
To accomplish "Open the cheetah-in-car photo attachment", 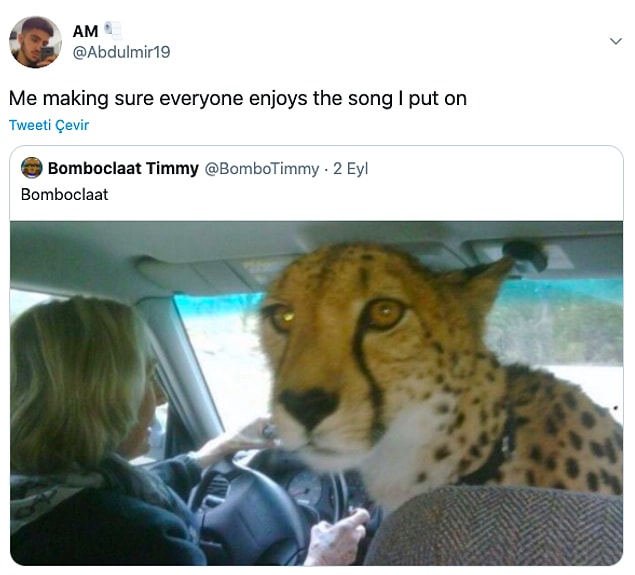I will coord(316,393).
